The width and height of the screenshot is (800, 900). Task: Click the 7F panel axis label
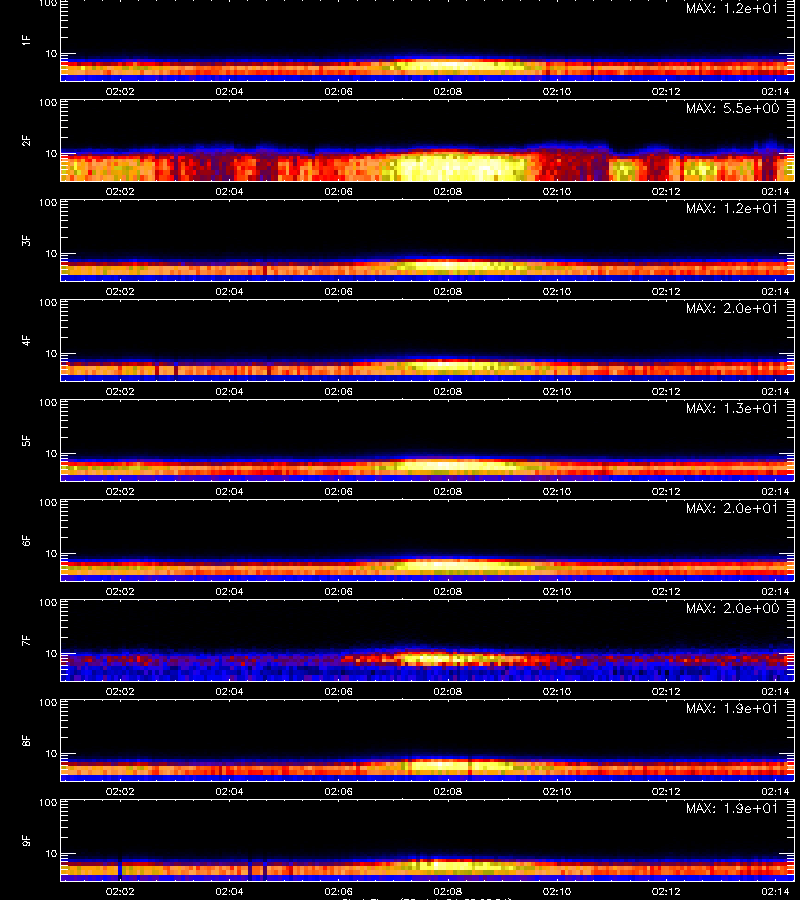[26, 641]
